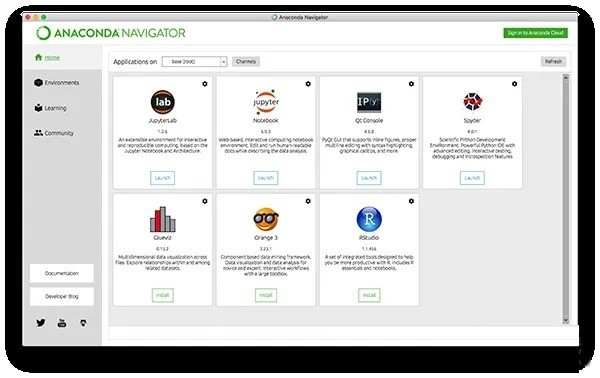Open JupyterLab gear options icon

pos(205,84)
